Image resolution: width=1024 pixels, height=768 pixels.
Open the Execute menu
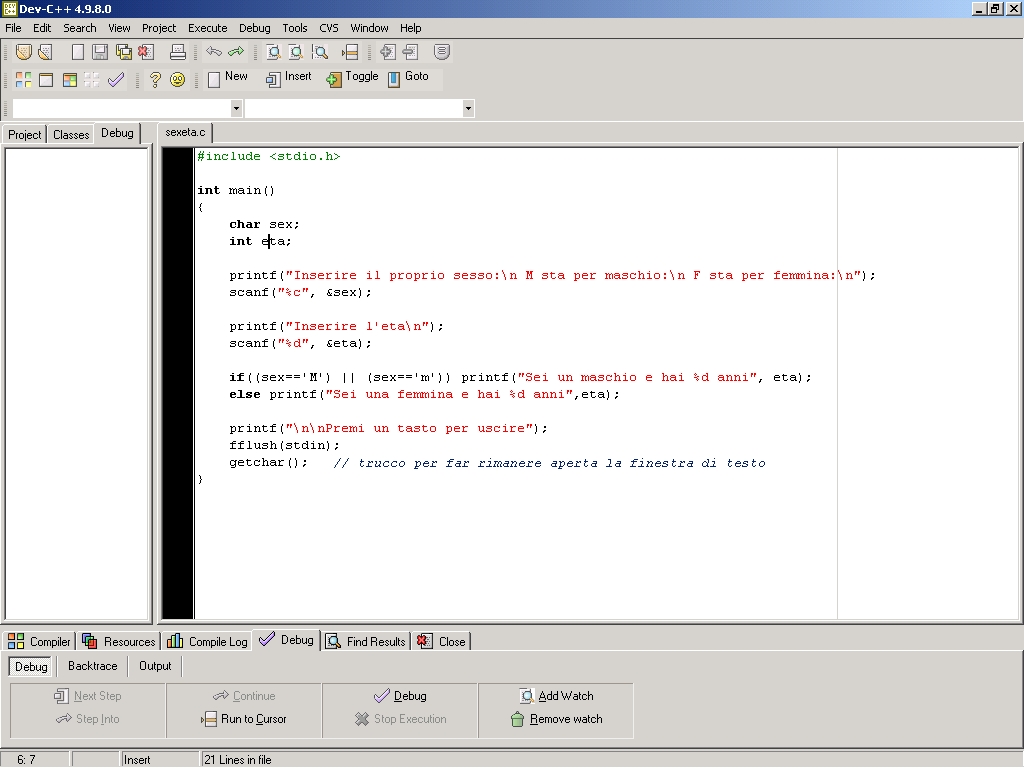tap(207, 28)
